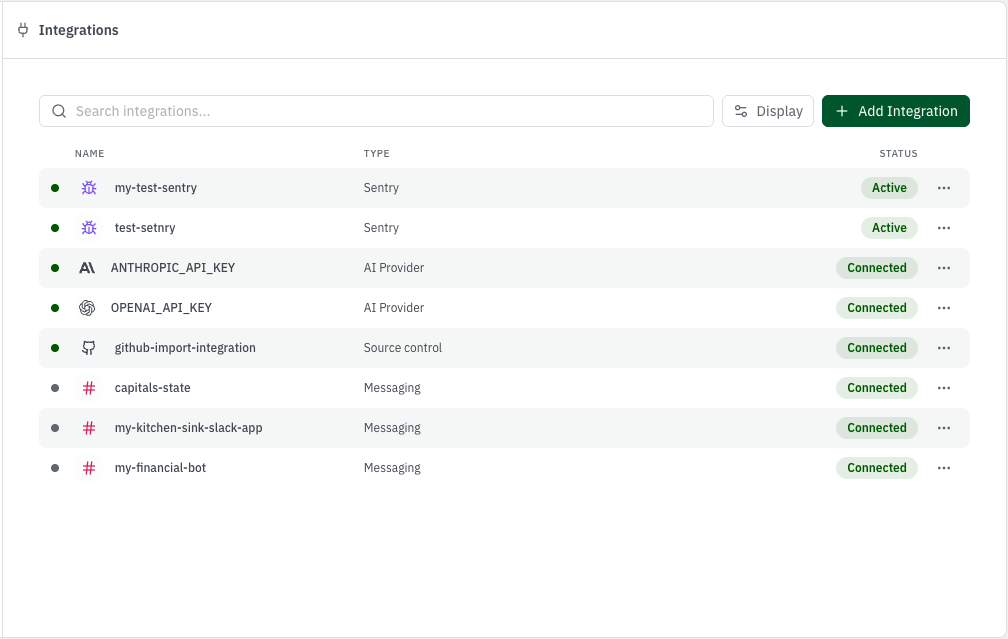Select the test-setnry integration name

(145, 228)
